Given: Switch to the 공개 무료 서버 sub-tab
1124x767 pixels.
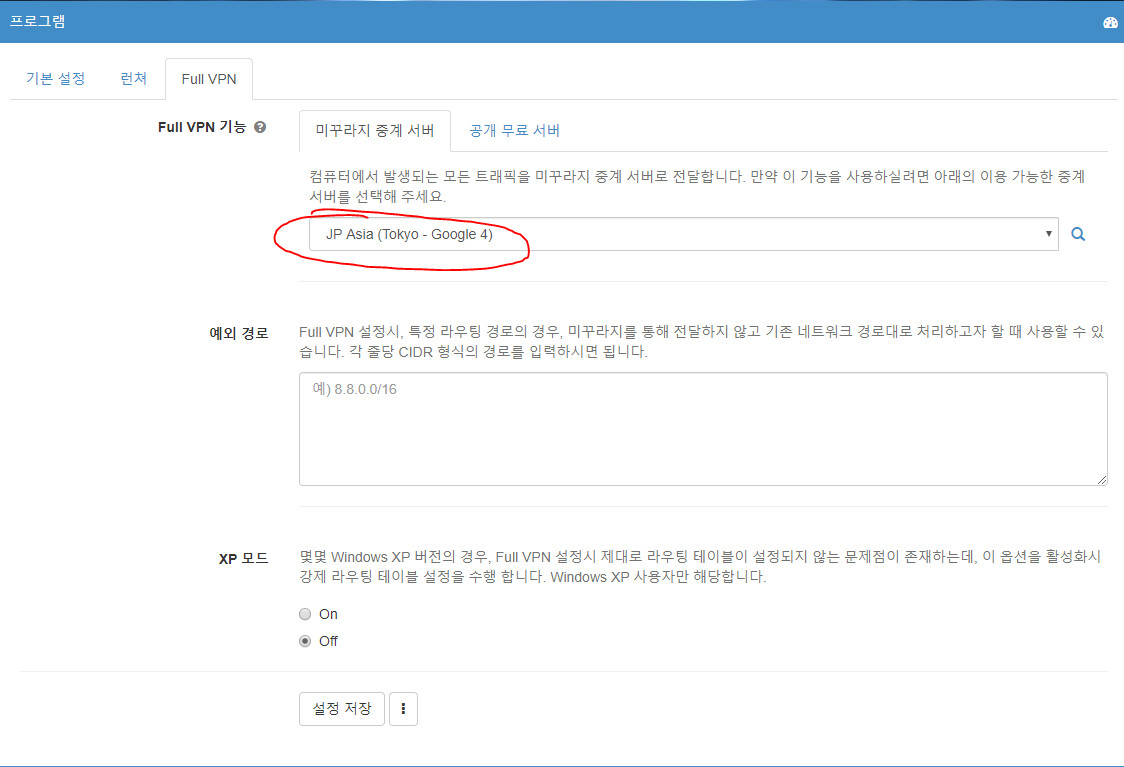Looking at the screenshot, I should (514, 131).
